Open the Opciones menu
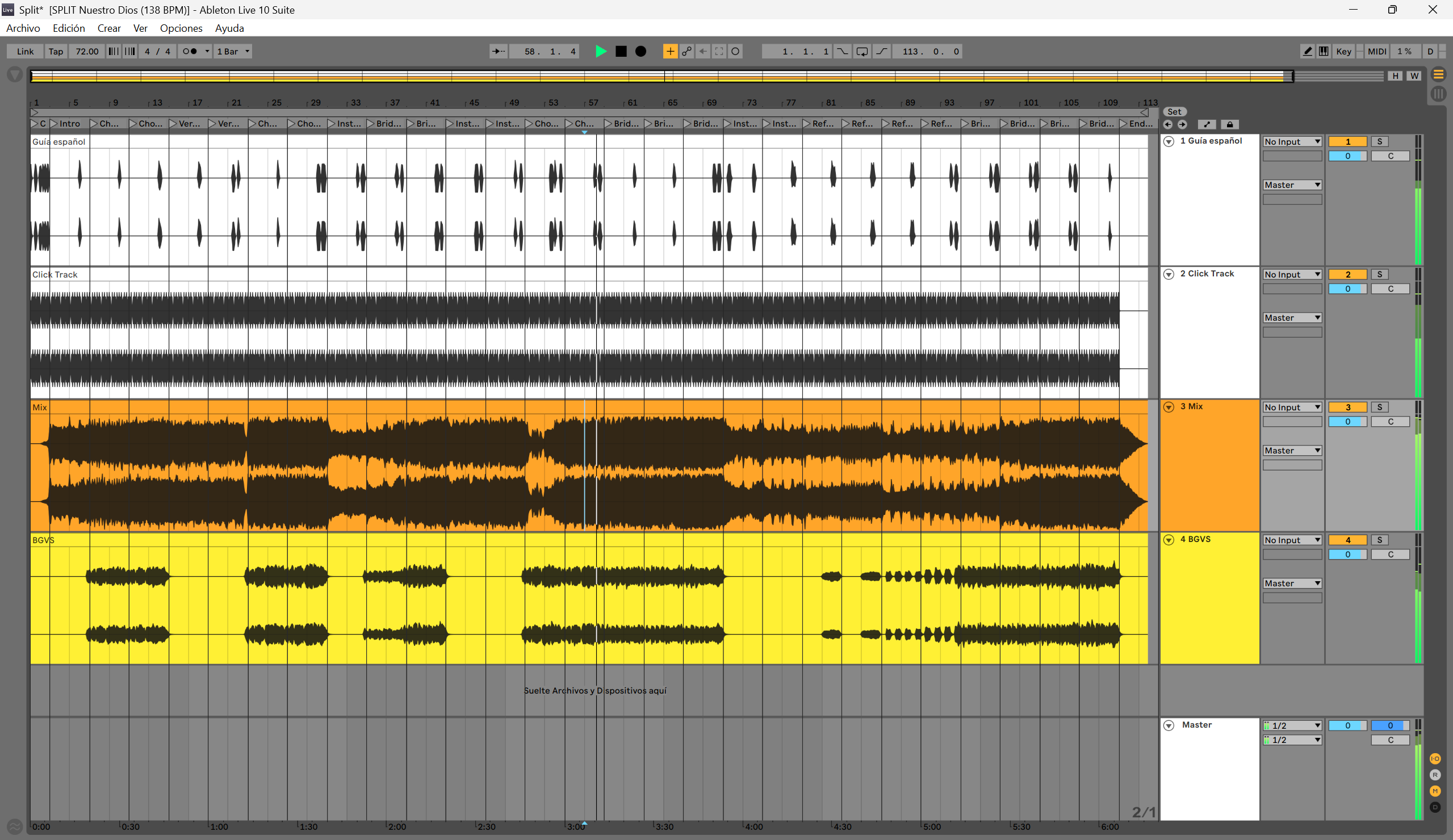The width and height of the screenshot is (1453, 840). pos(181,28)
